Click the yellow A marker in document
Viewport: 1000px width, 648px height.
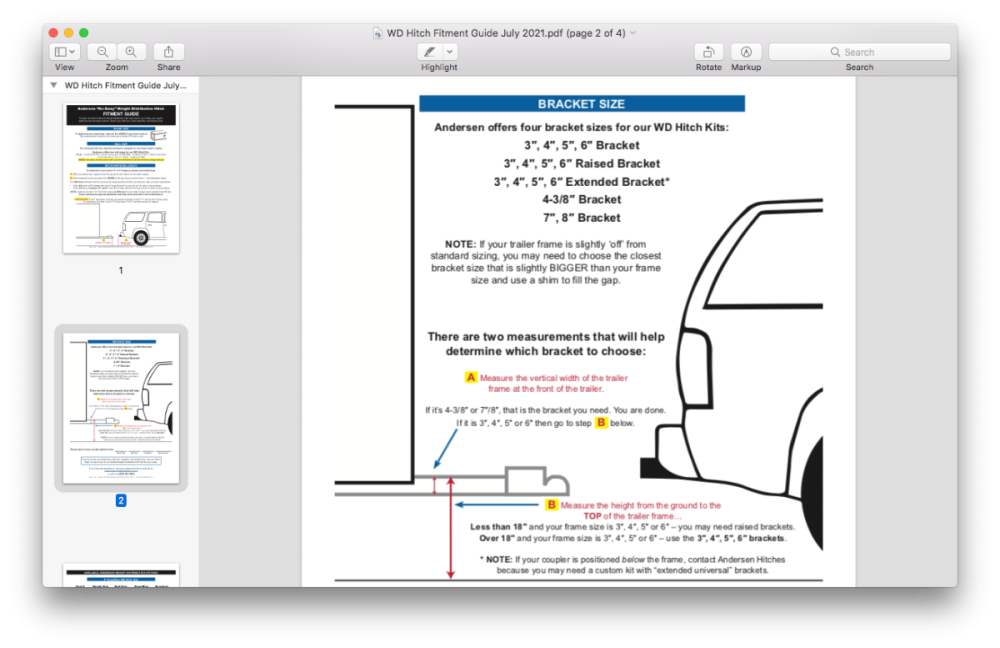pos(471,377)
